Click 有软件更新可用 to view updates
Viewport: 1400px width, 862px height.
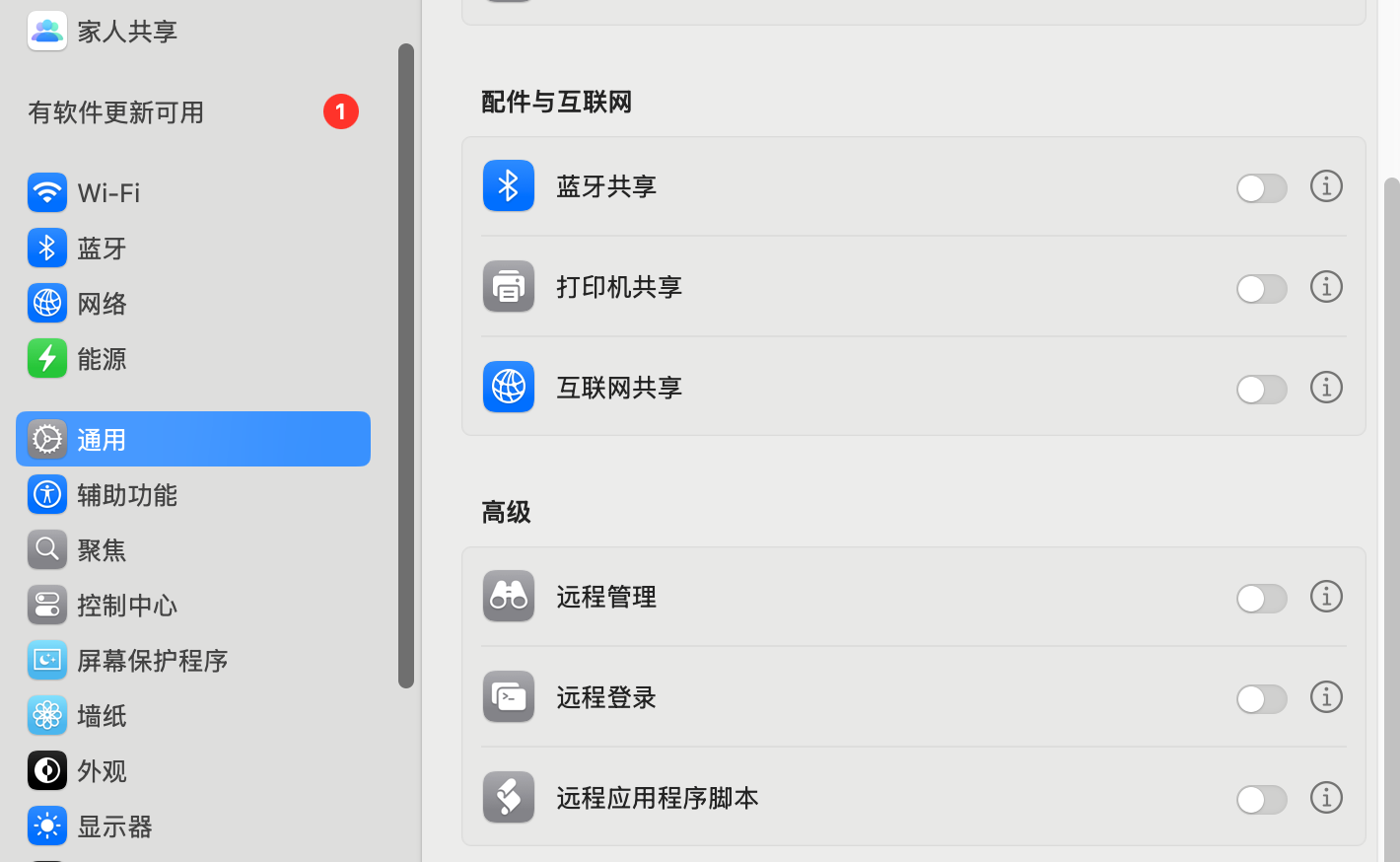point(115,111)
